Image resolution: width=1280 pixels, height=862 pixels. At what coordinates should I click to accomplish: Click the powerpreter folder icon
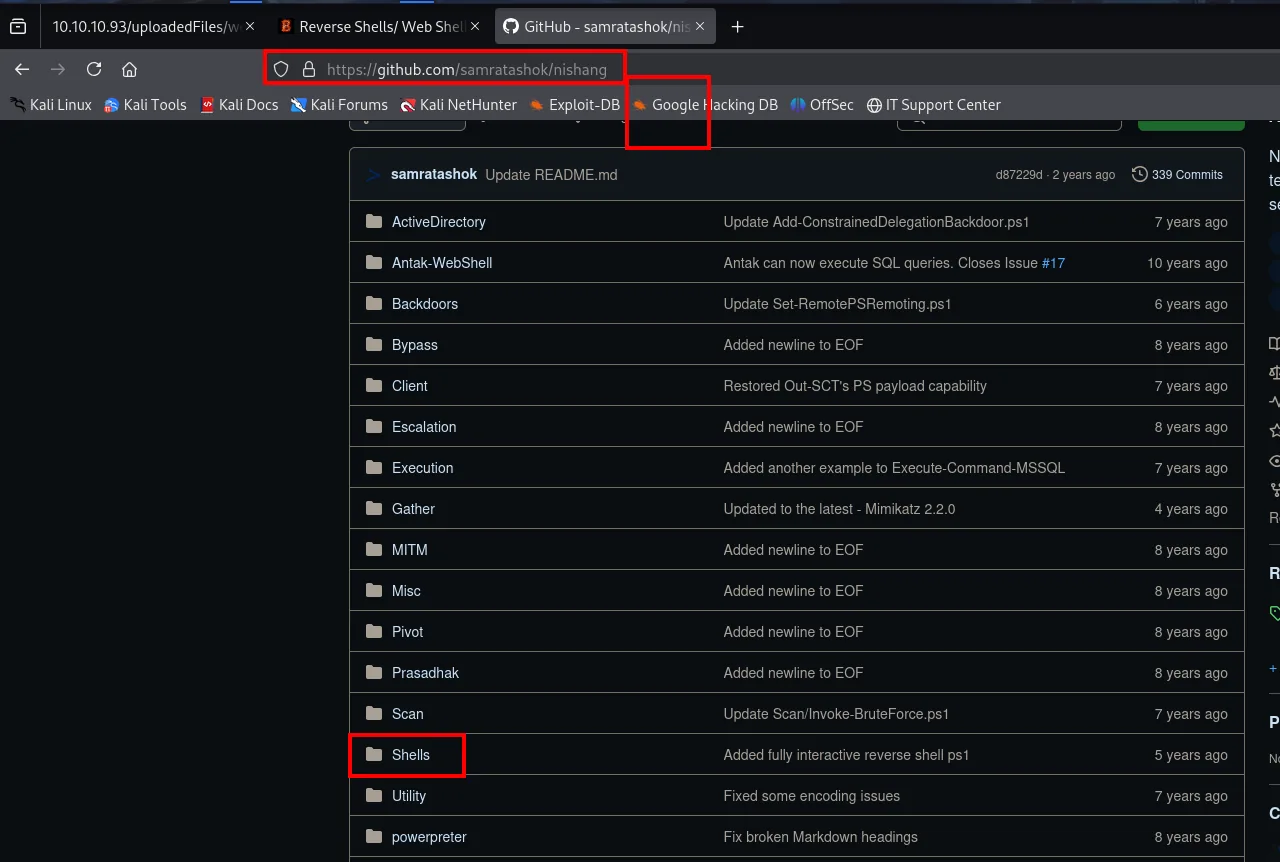tap(374, 836)
